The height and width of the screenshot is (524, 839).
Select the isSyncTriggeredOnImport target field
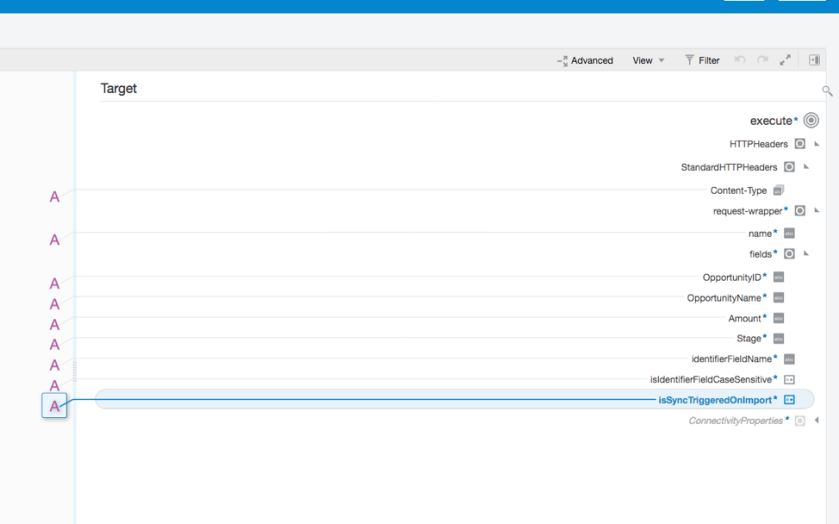[x=715, y=400]
